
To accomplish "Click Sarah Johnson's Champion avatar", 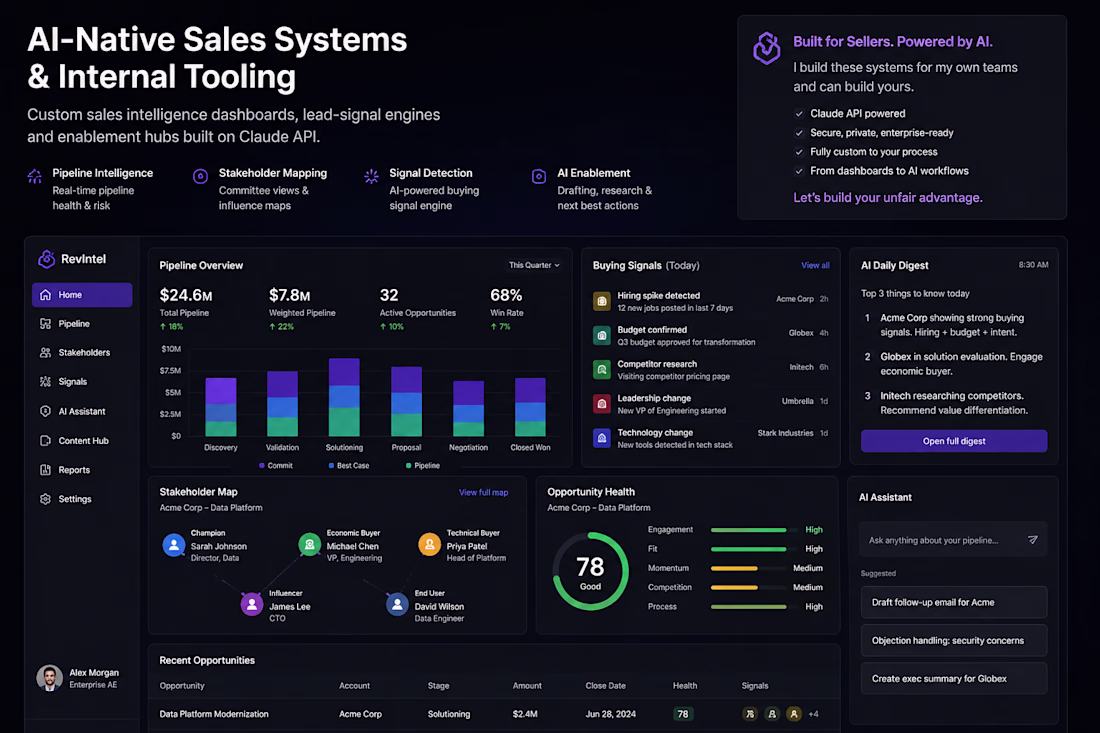I will point(173,545).
